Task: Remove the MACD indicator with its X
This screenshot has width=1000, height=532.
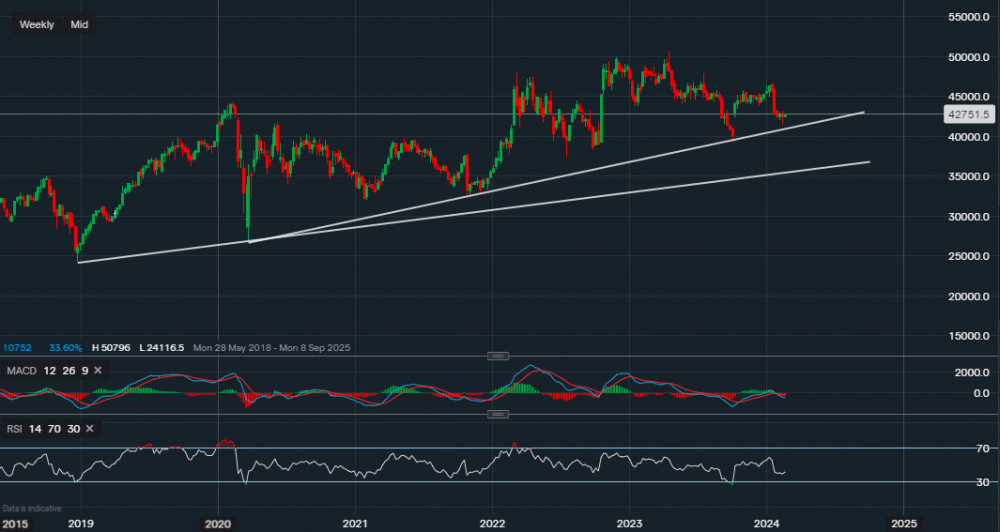Action: point(101,372)
